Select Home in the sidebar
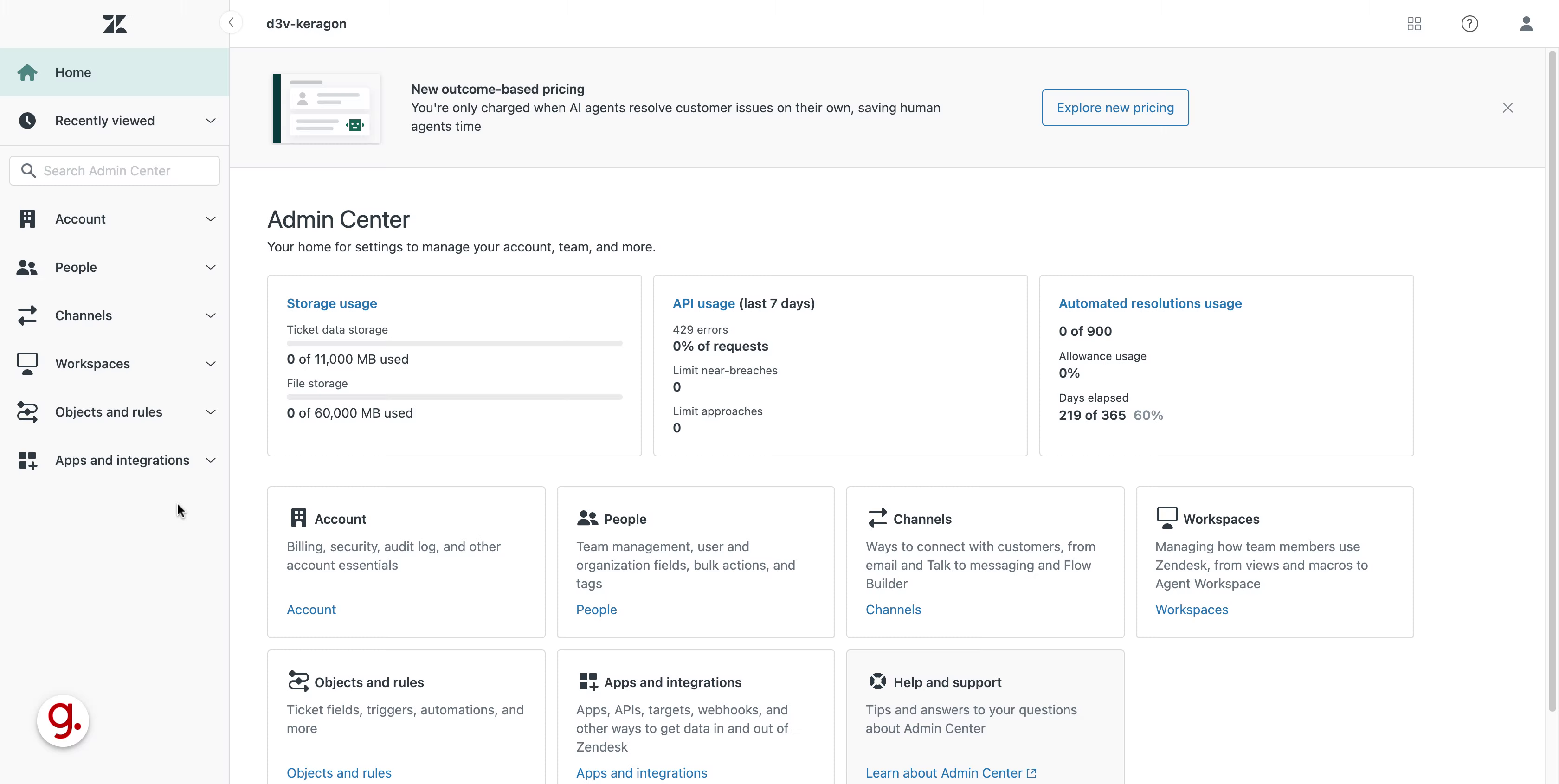The width and height of the screenshot is (1559, 784). [x=115, y=72]
